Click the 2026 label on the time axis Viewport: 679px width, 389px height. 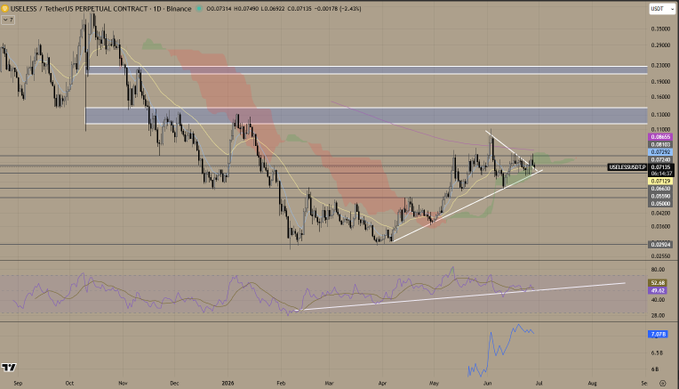point(227,383)
